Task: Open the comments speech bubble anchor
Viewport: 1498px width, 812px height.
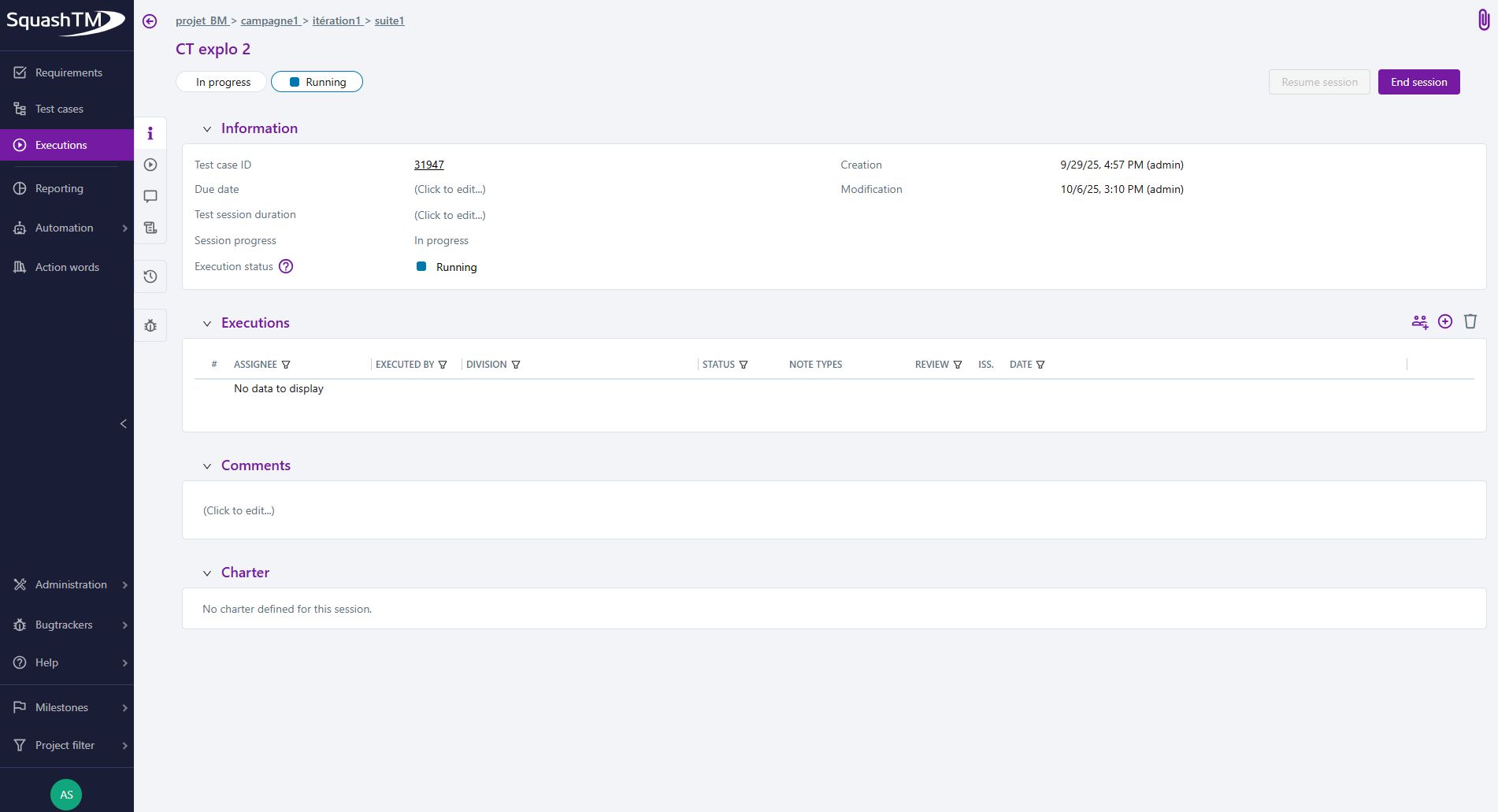Action: 150,196
